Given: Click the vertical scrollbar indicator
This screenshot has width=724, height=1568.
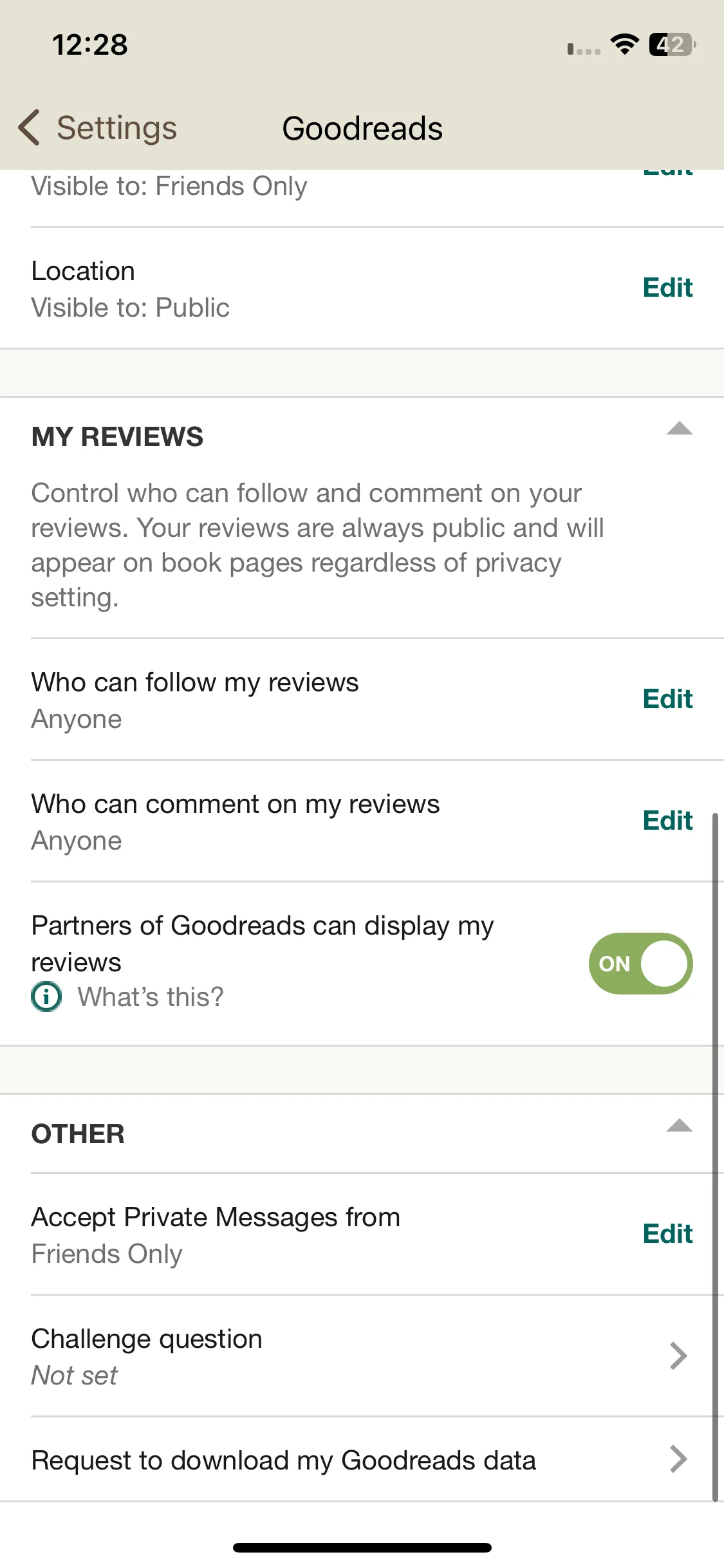Looking at the screenshot, I should [x=715, y=1157].
